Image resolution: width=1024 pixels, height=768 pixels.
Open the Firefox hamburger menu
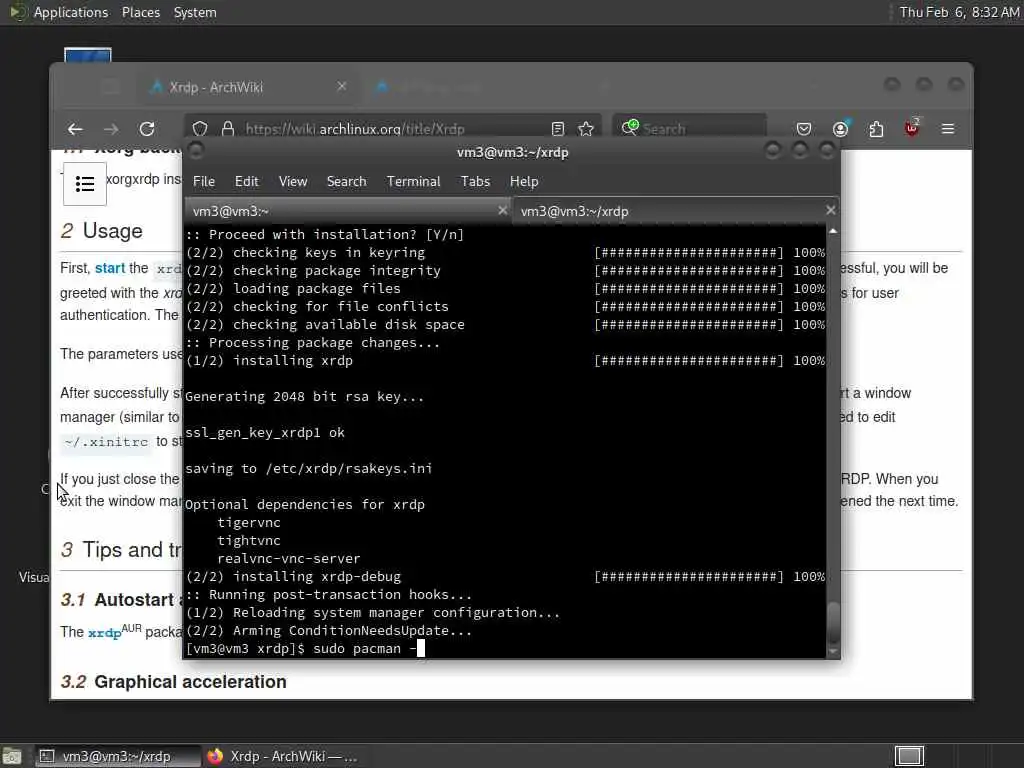pyautogui.click(x=948, y=129)
